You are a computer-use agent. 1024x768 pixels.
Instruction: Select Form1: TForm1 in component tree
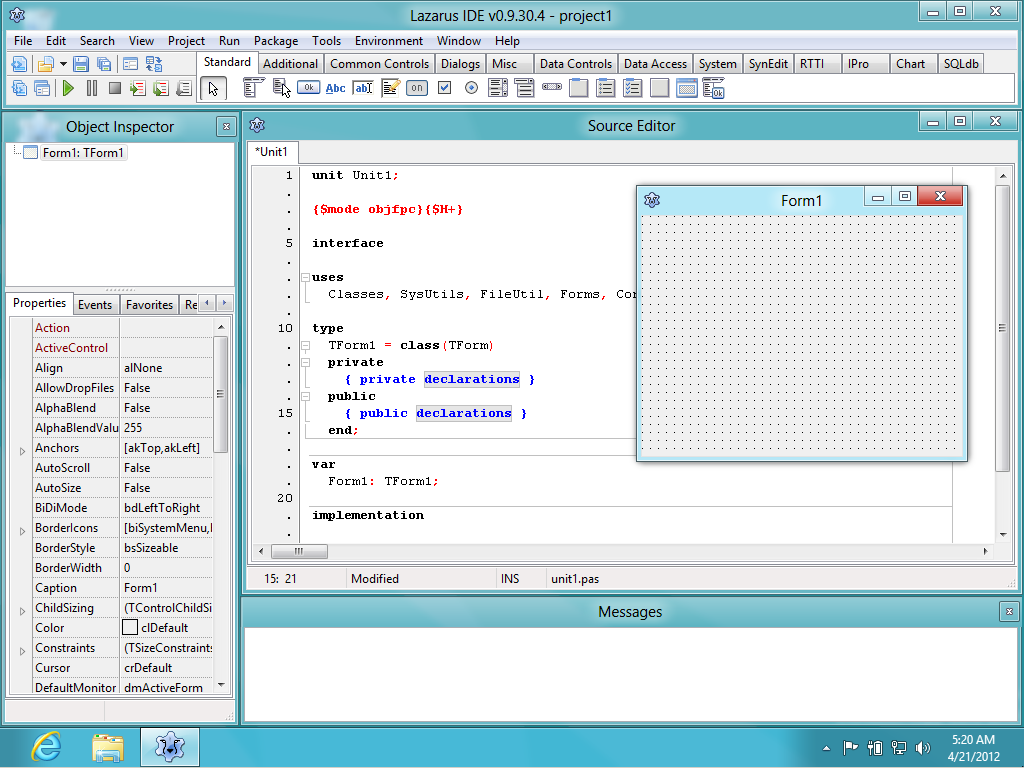coord(83,153)
